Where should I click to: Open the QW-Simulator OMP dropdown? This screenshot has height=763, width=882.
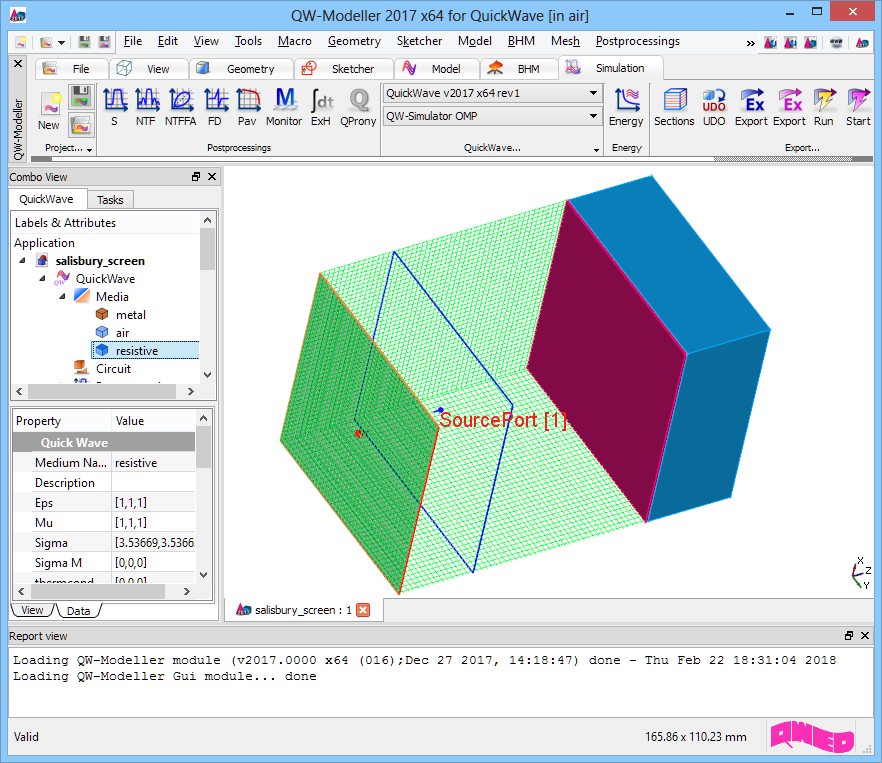click(x=492, y=117)
